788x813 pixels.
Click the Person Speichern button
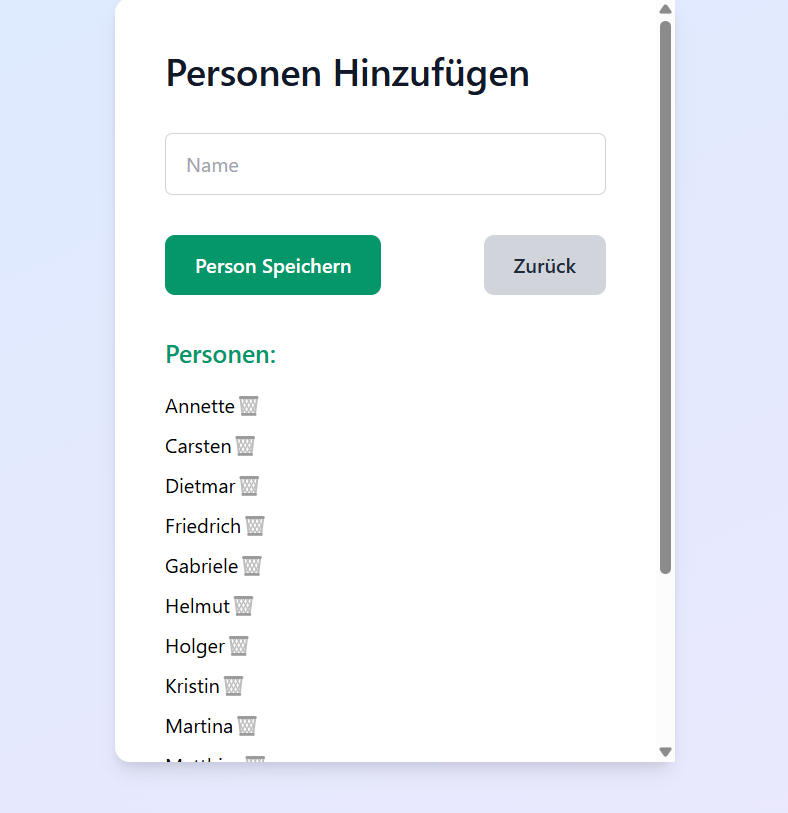[x=272, y=265]
